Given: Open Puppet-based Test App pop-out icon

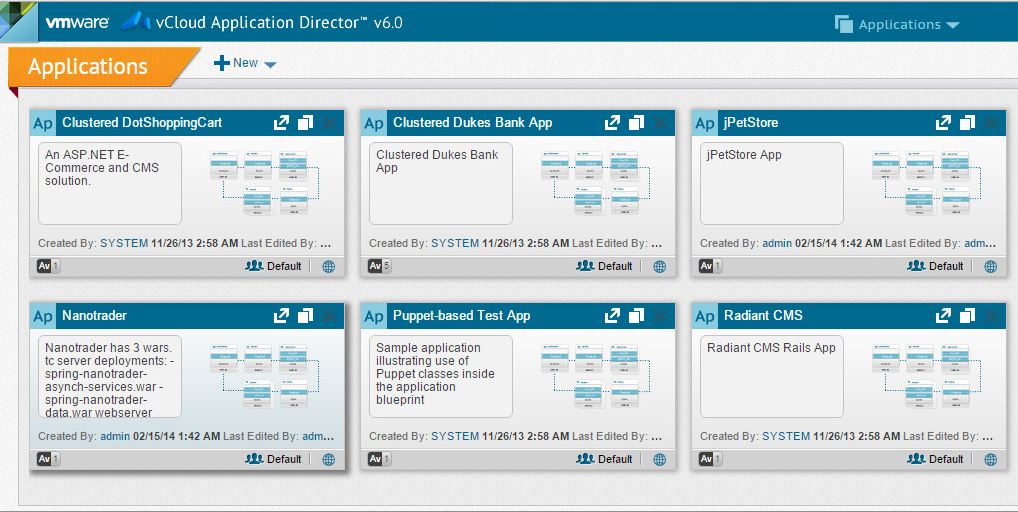Looking at the screenshot, I should point(612,315).
